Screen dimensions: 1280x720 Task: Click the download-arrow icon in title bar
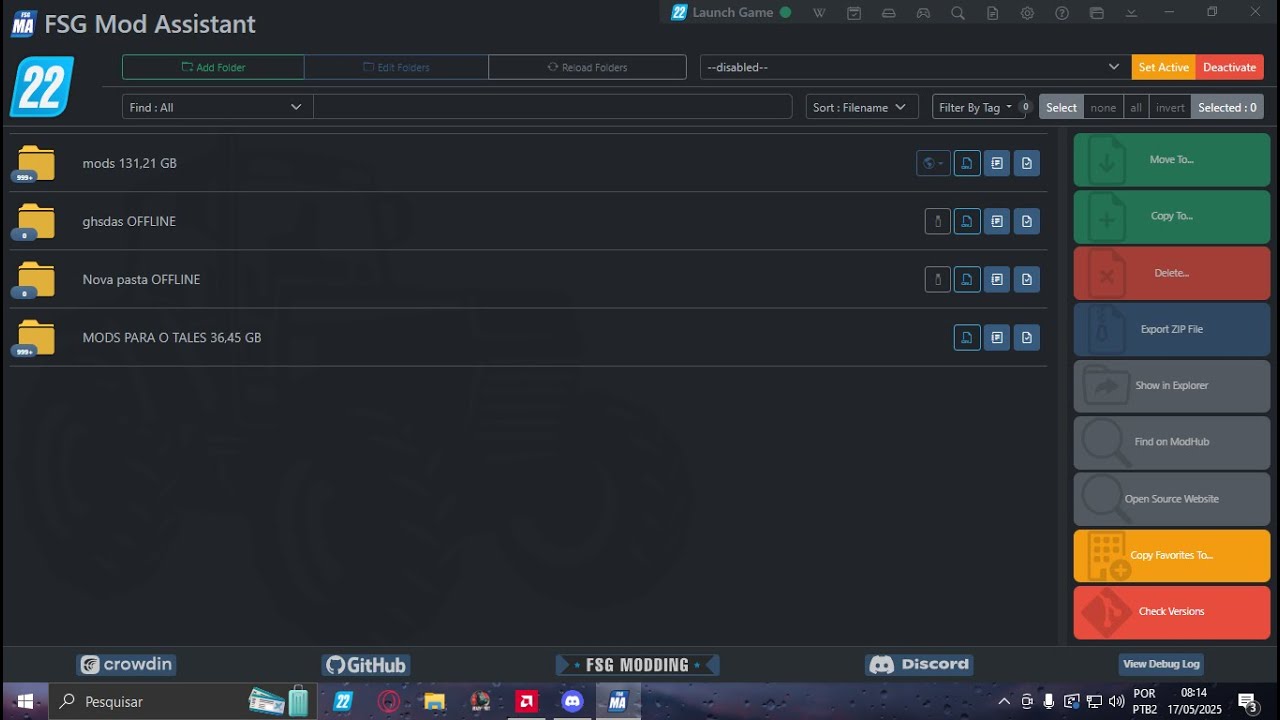(1131, 13)
